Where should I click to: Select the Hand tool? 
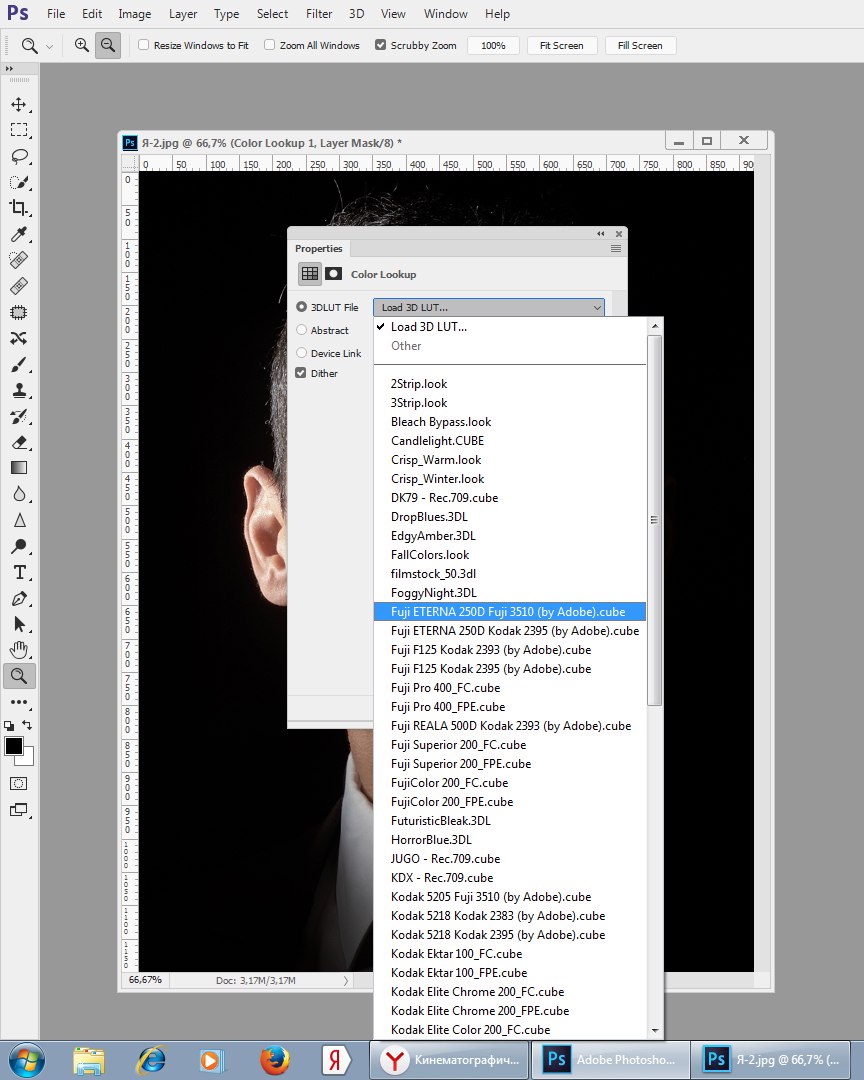[x=19, y=650]
